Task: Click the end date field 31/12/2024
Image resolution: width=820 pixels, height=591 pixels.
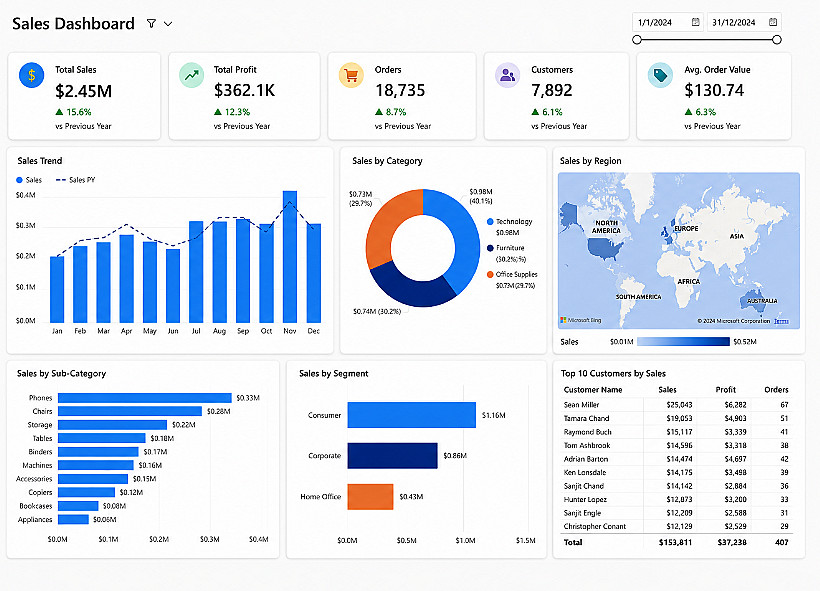Action: 744,22
